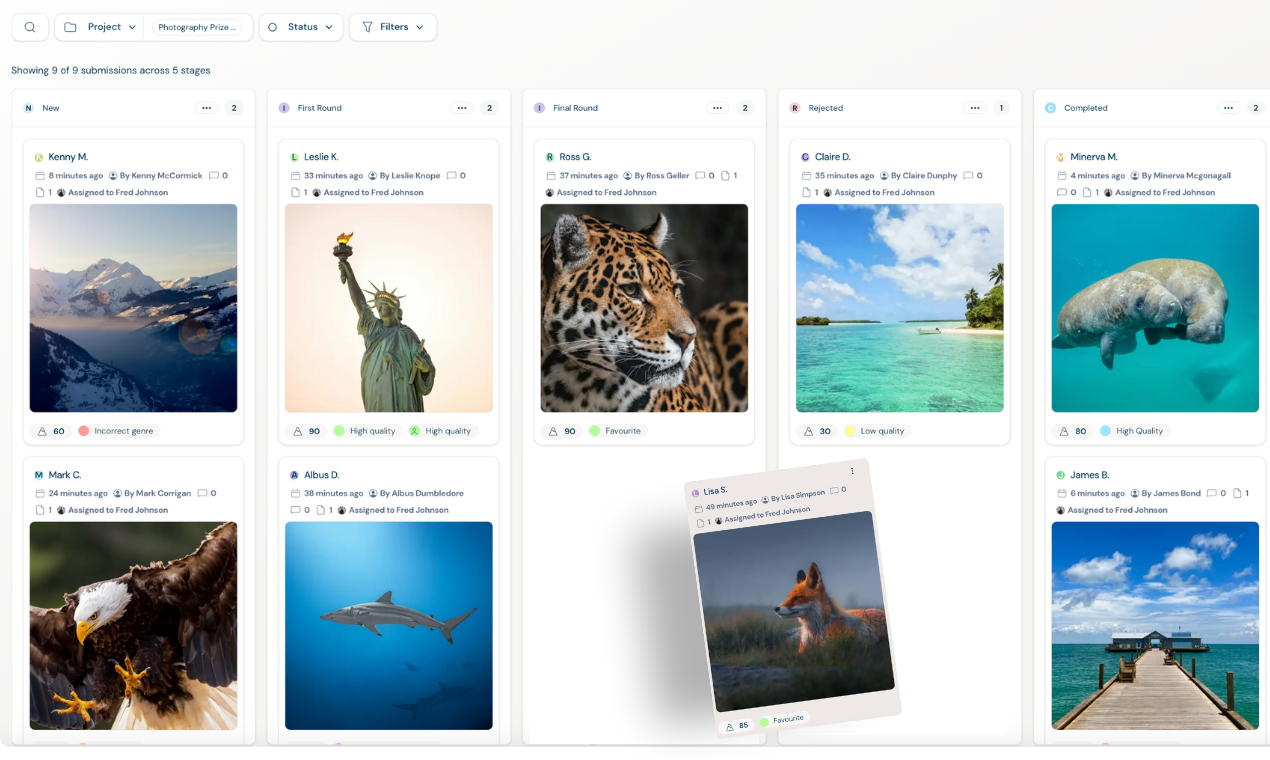Expand the Filters dropdown
Viewport: 1270px width, 760px height.
tap(393, 27)
